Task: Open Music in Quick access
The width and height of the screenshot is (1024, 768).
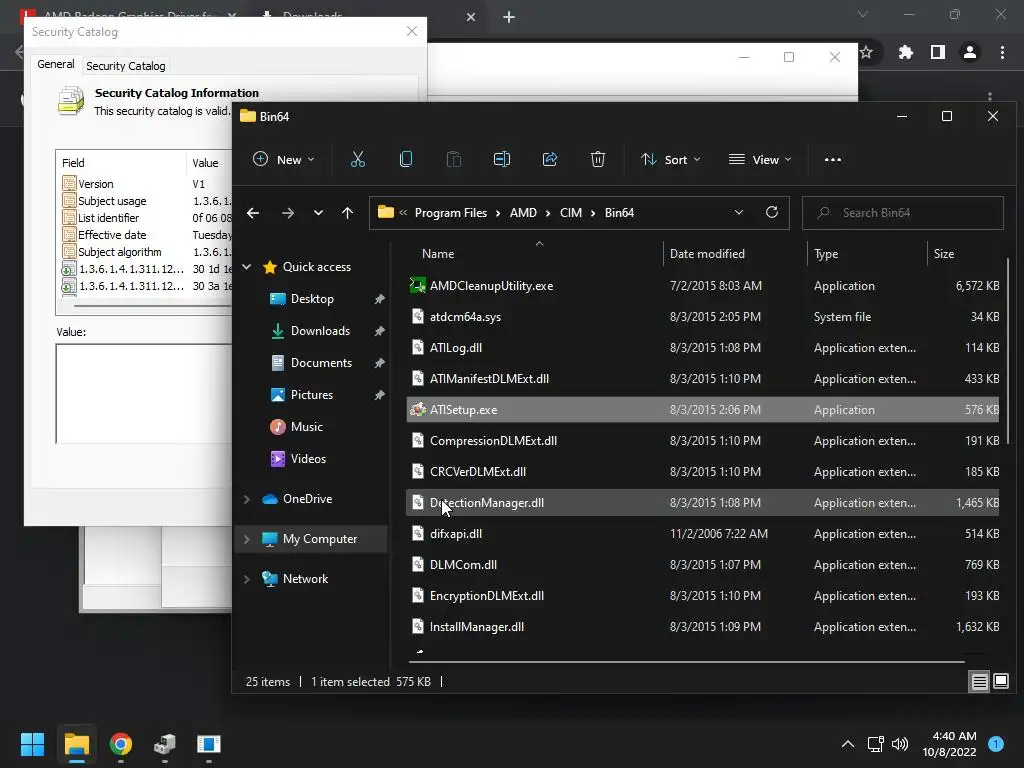Action: point(306,427)
